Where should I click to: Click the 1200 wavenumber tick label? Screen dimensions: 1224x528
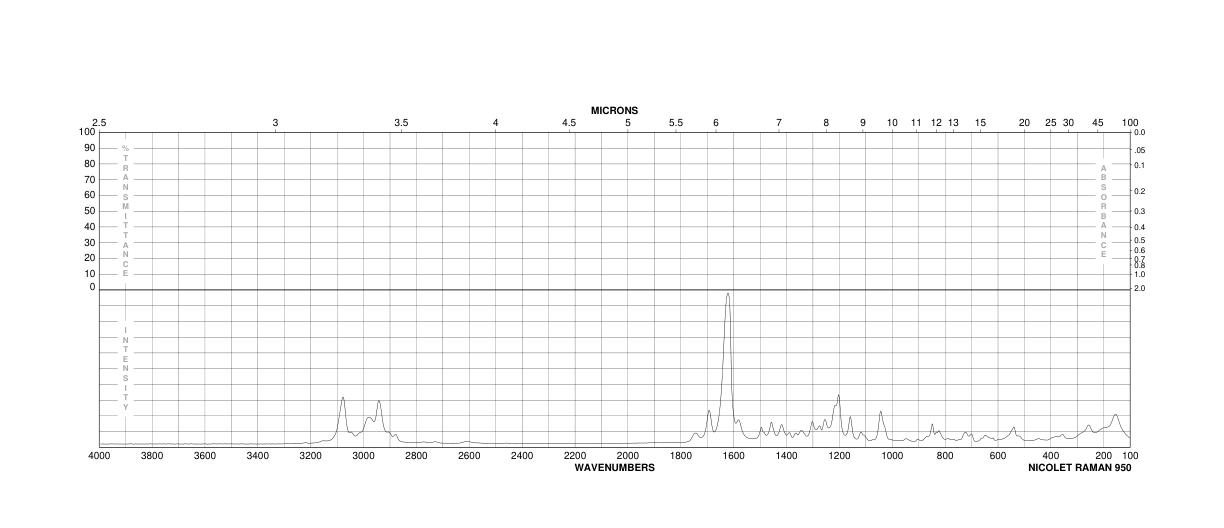[x=840, y=456]
